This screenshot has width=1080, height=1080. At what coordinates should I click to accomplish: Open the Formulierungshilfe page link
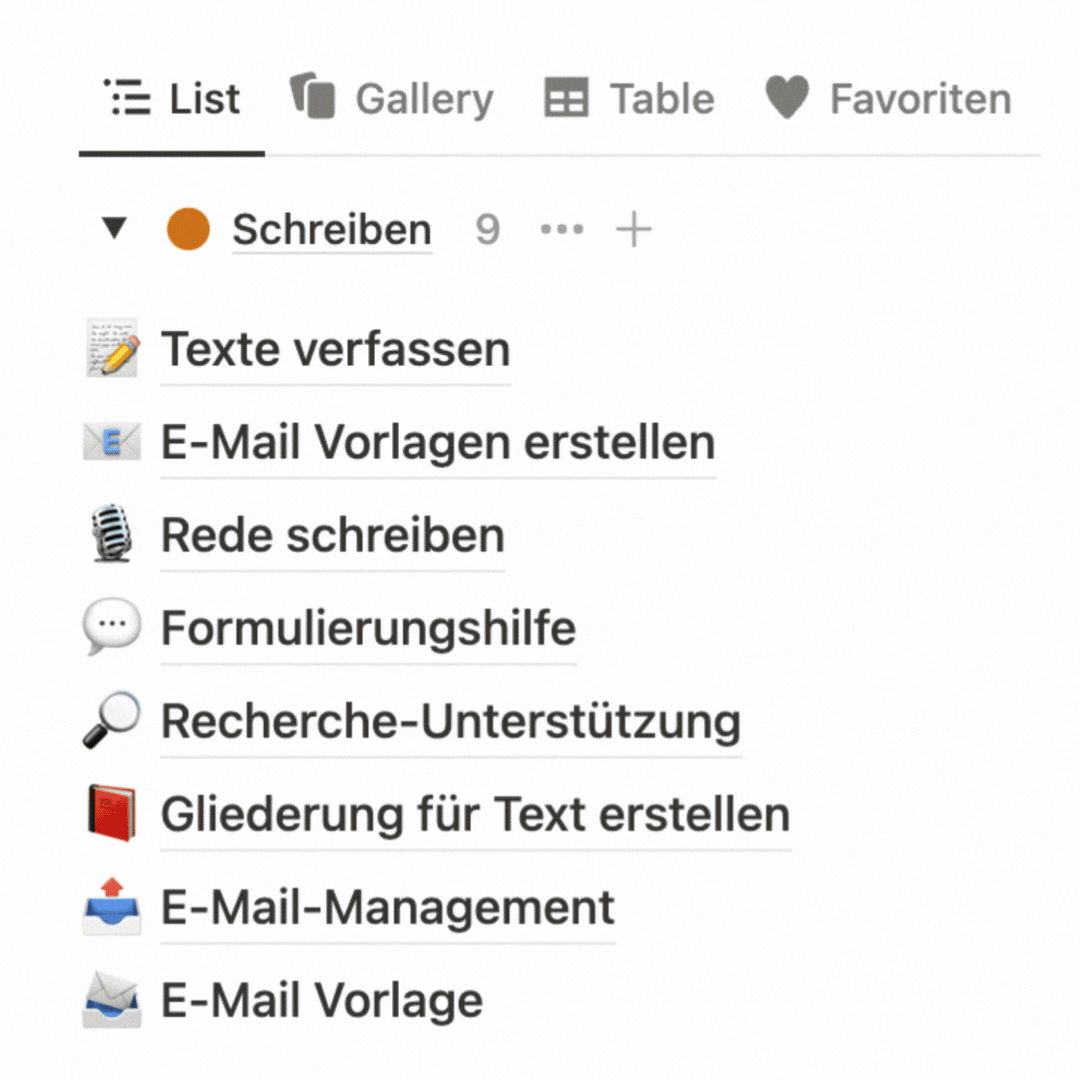(368, 628)
